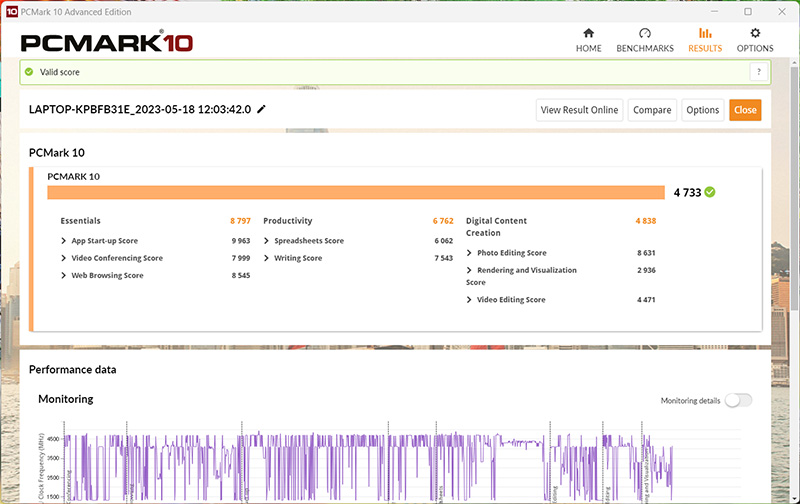The height and width of the screenshot is (504, 800).
Task: Click the Options button beside Compare
Action: tap(702, 110)
